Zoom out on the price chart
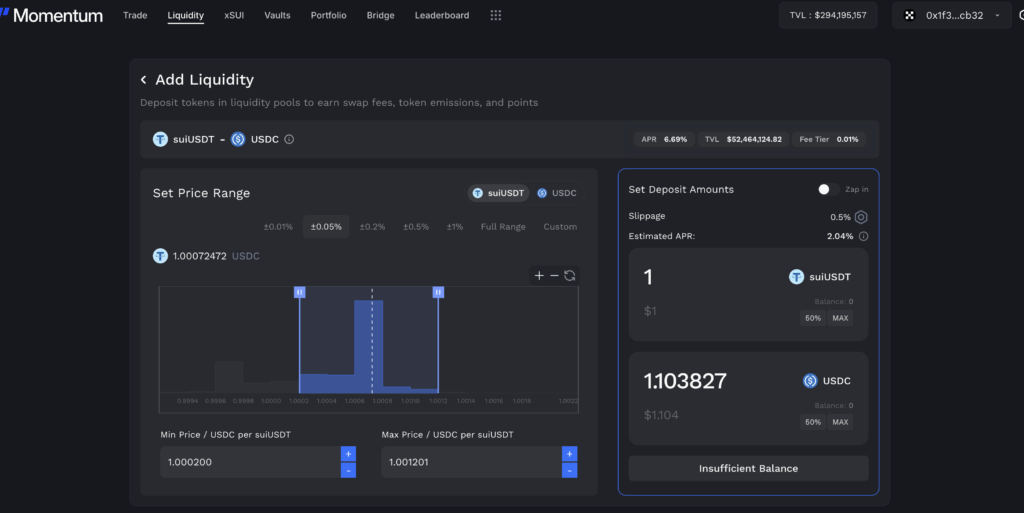This screenshot has width=1024, height=513. [554, 276]
